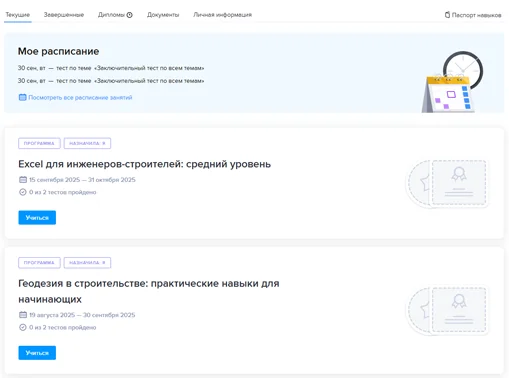
Task: Click tests progress text on Excel course
Action: pyautogui.click(x=63, y=192)
